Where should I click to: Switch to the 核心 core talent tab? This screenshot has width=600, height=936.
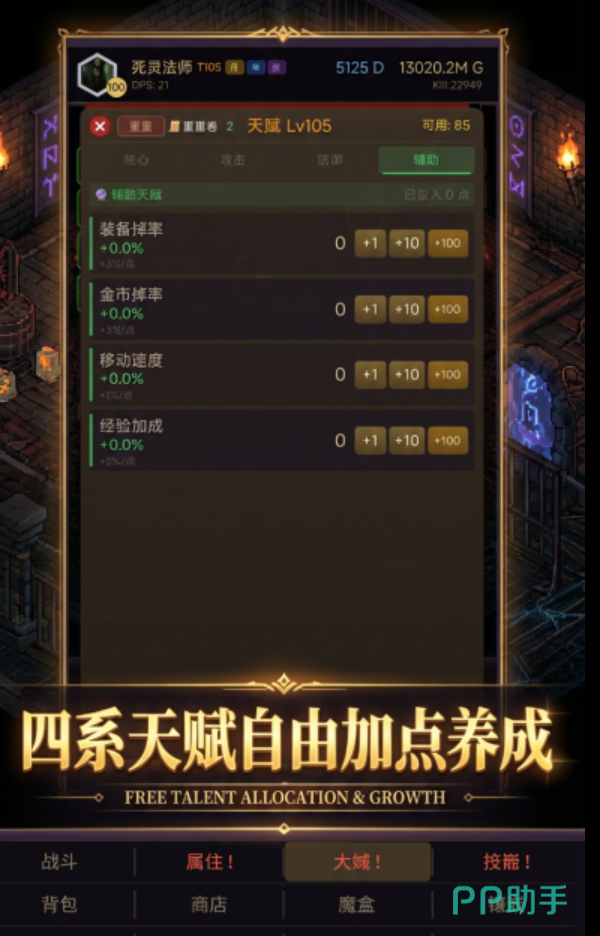pos(136,160)
